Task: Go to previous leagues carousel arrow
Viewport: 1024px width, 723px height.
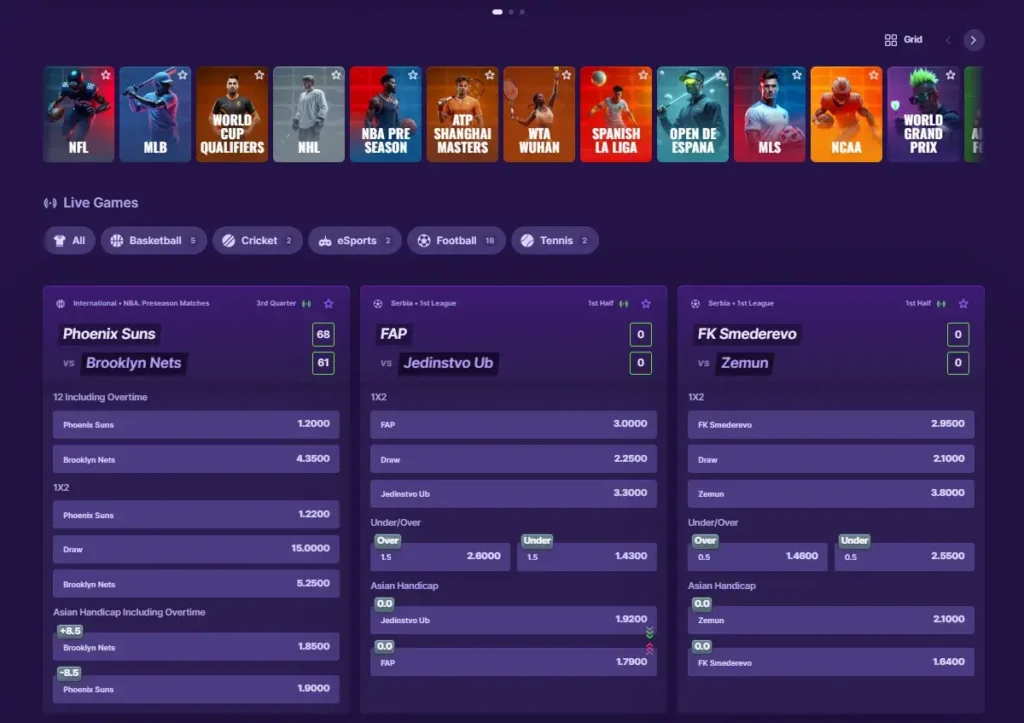Action: click(948, 40)
